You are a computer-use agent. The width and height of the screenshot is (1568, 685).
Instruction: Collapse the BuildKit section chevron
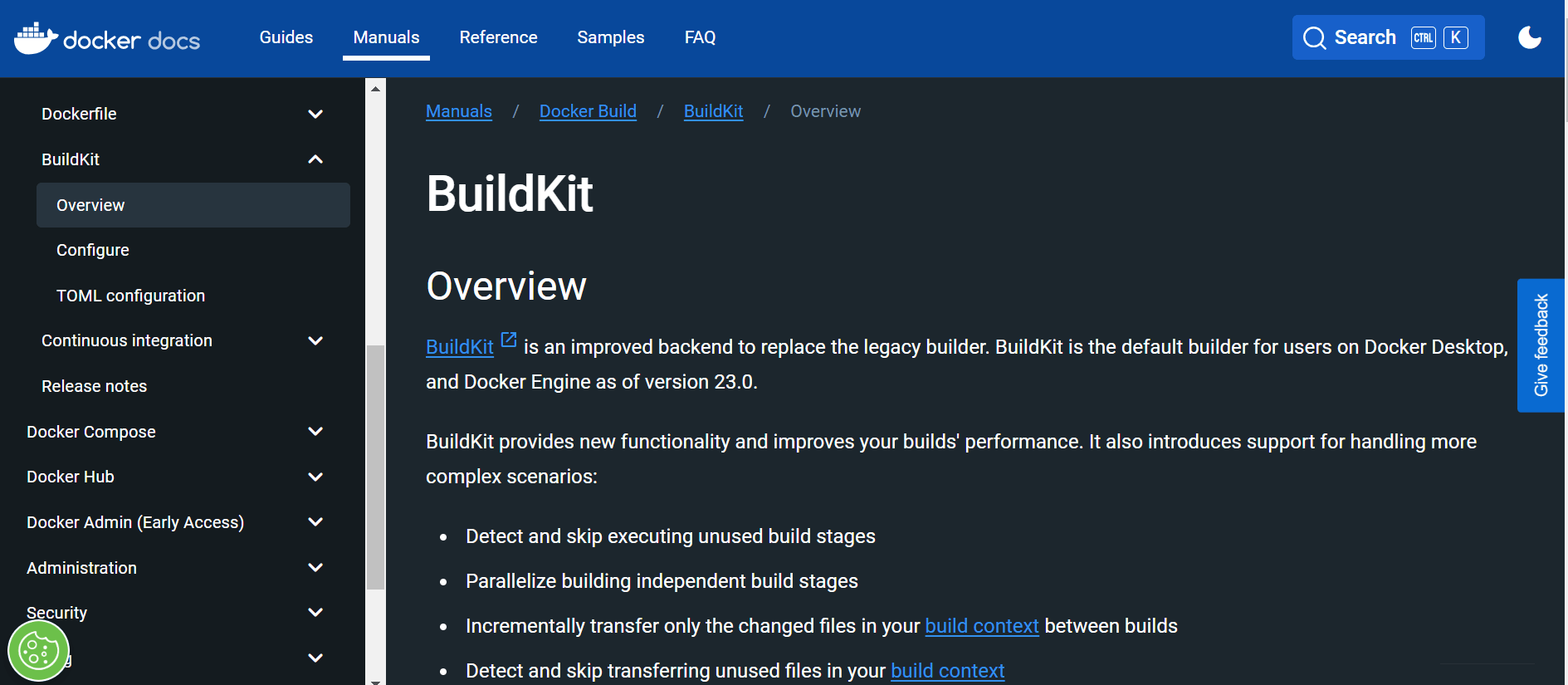[x=315, y=159]
